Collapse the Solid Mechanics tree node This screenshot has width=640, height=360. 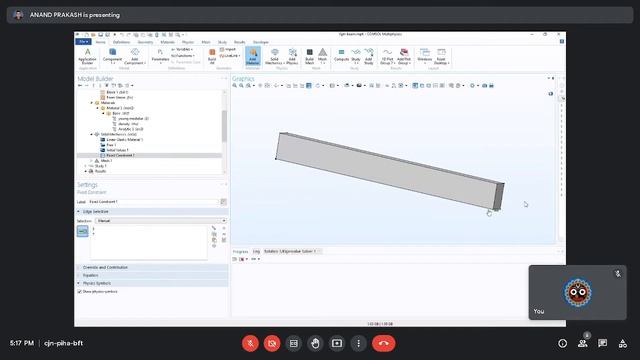point(92,134)
